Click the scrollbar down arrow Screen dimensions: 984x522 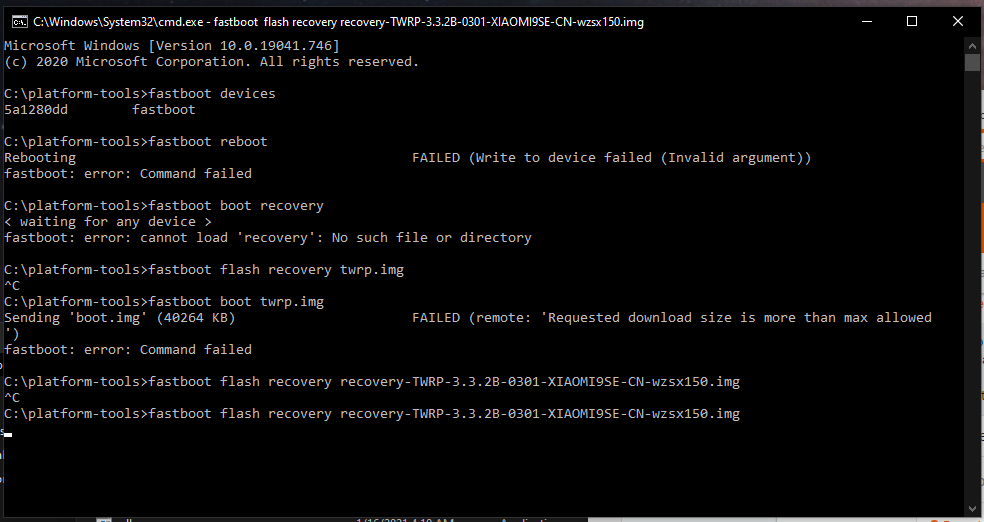[x=973, y=508]
